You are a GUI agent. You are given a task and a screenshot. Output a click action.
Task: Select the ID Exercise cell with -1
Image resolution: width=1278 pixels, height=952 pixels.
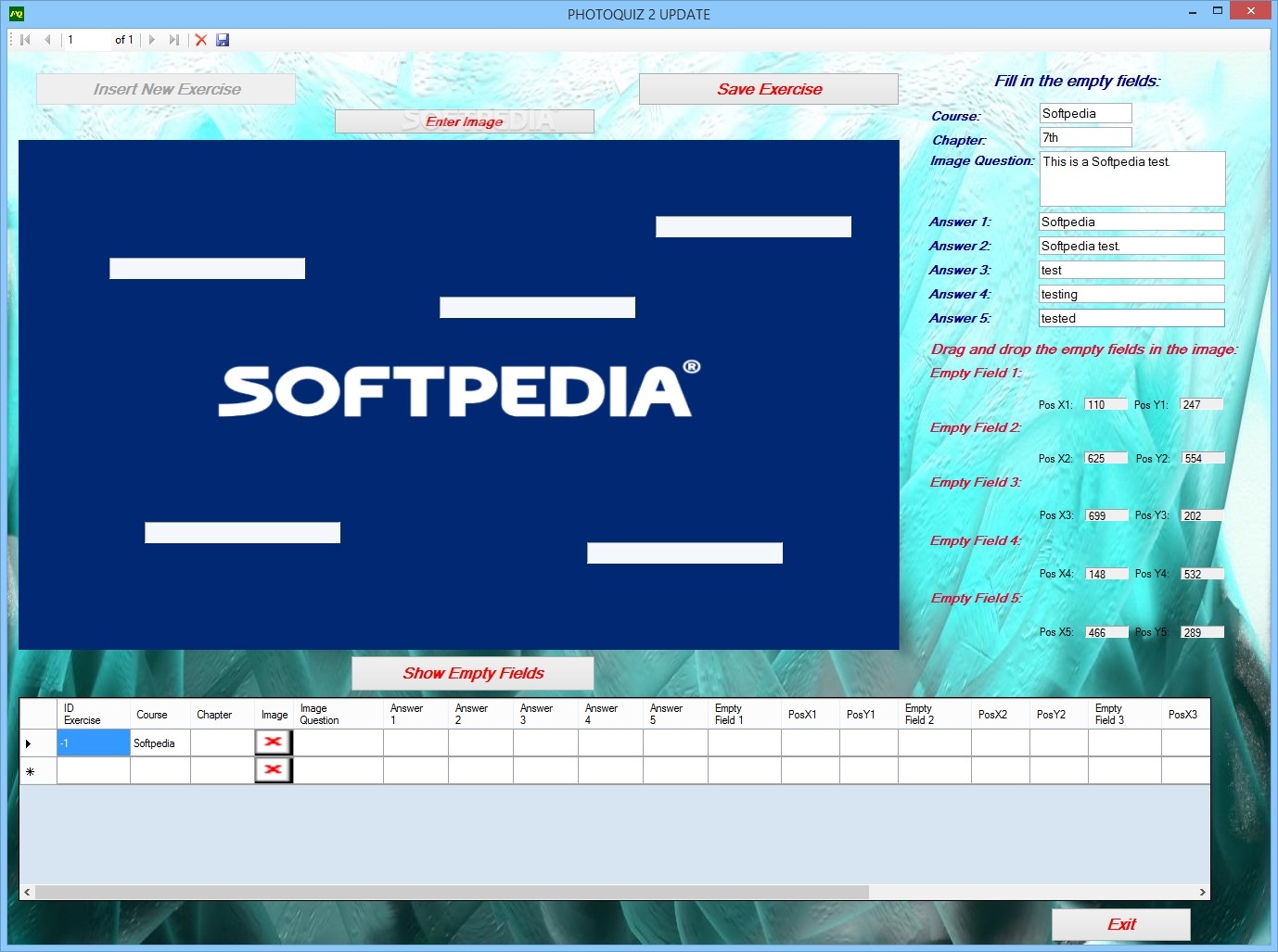(94, 743)
